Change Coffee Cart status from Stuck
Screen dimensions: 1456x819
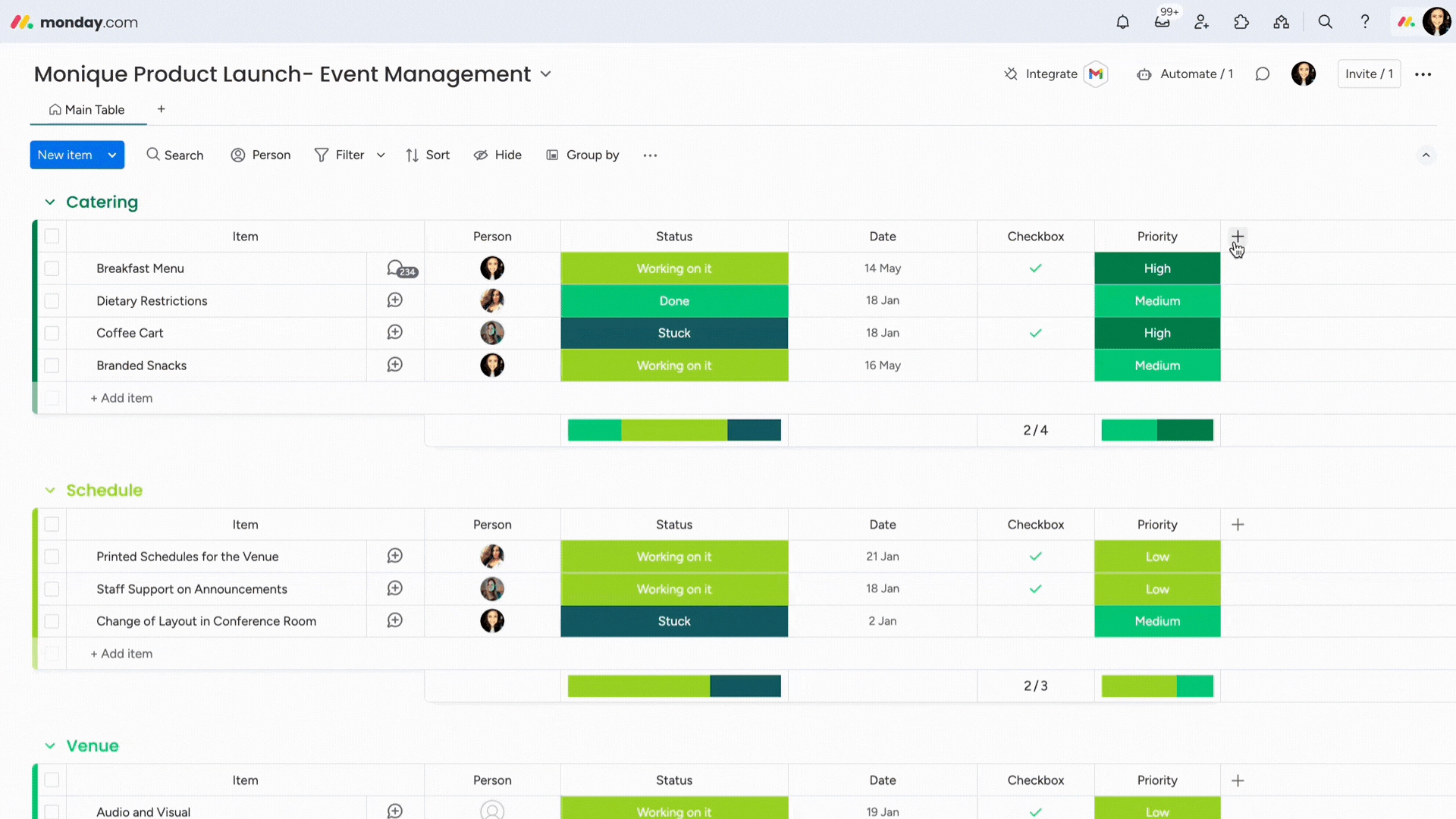(x=674, y=333)
